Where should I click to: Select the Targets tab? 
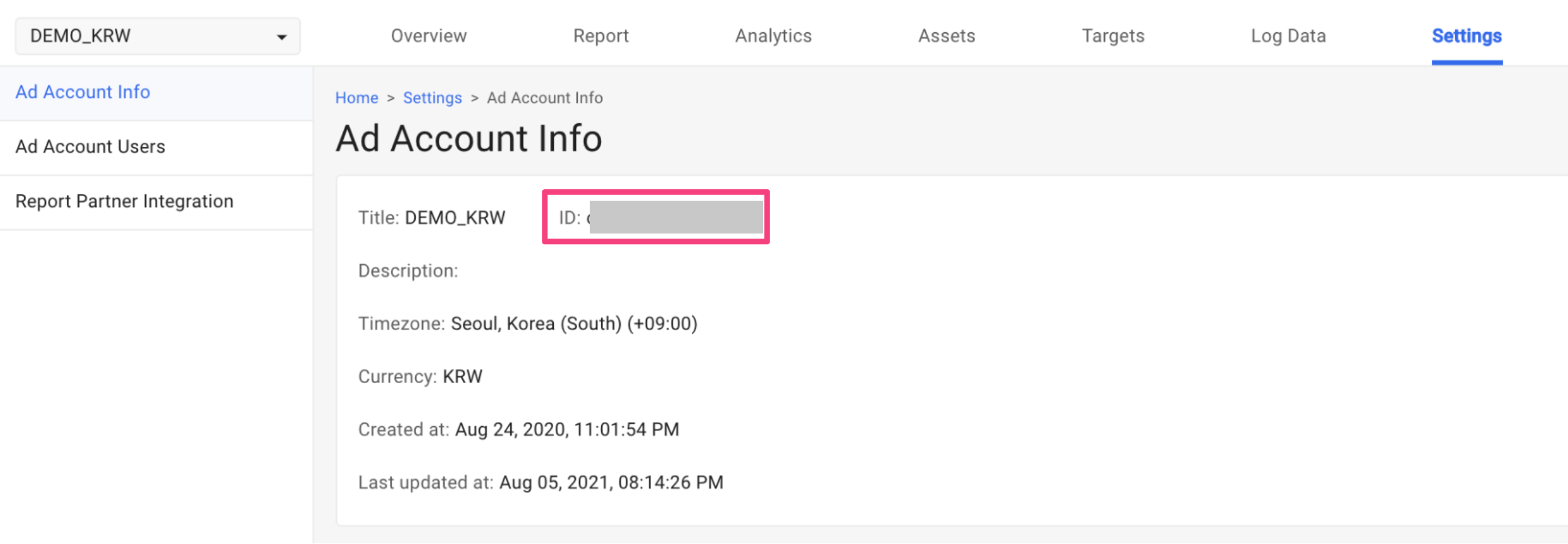click(x=1113, y=36)
